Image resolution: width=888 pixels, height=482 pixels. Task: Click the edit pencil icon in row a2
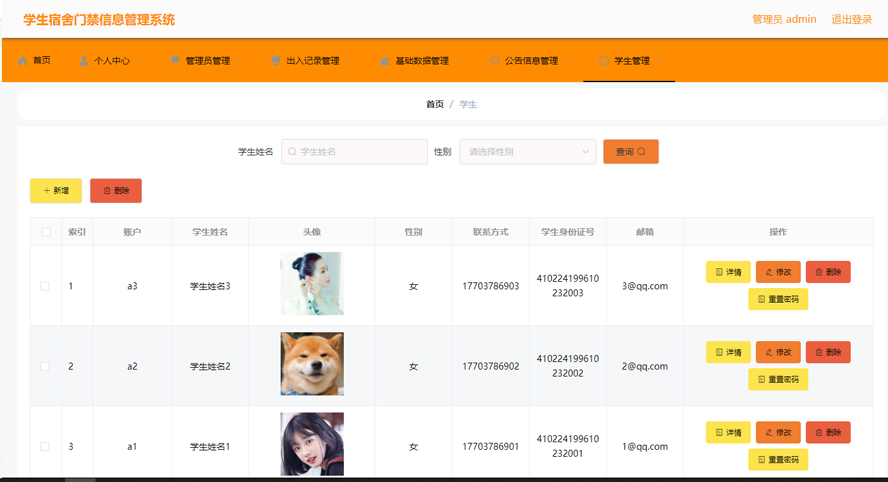click(x=769, y=352)
